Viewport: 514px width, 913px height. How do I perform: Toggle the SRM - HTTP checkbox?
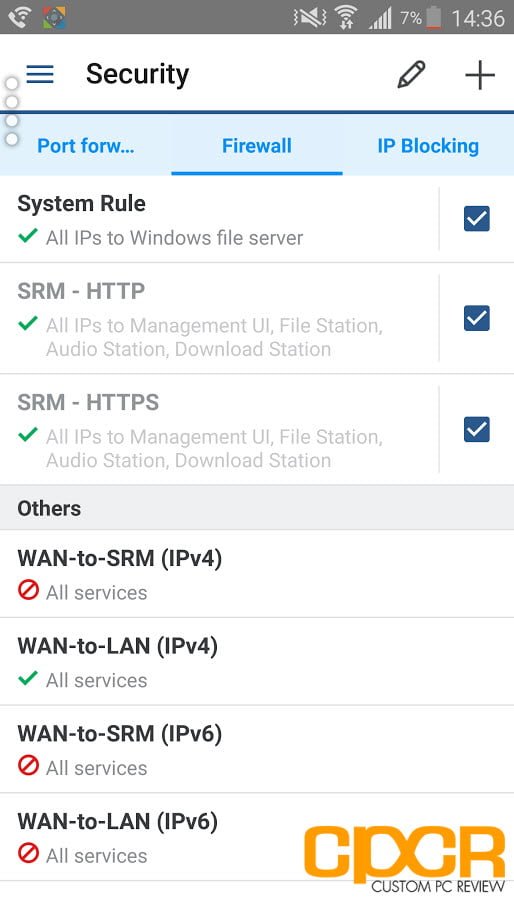pos(476,319)
